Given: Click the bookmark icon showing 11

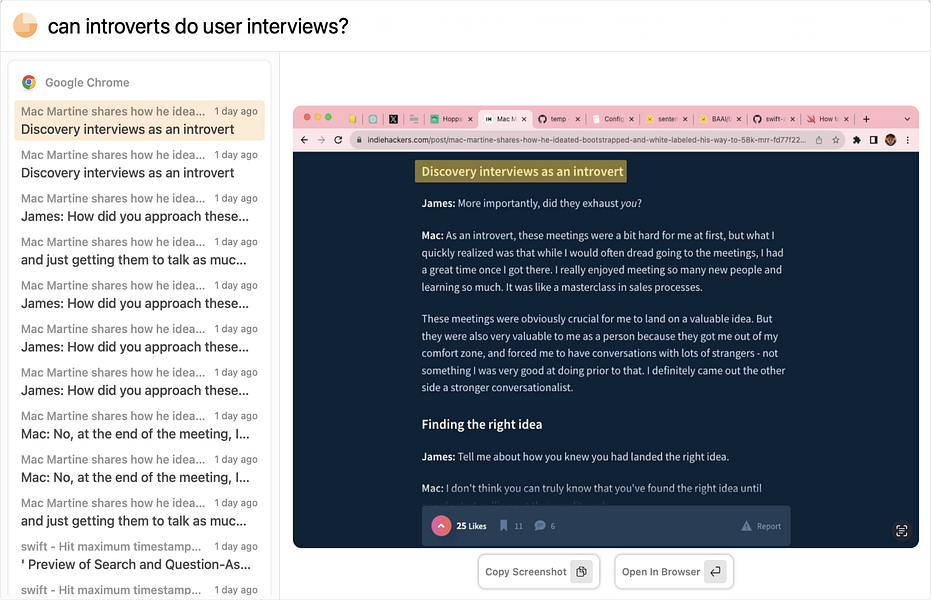Looking at the screenshot, I should [504, 526].
